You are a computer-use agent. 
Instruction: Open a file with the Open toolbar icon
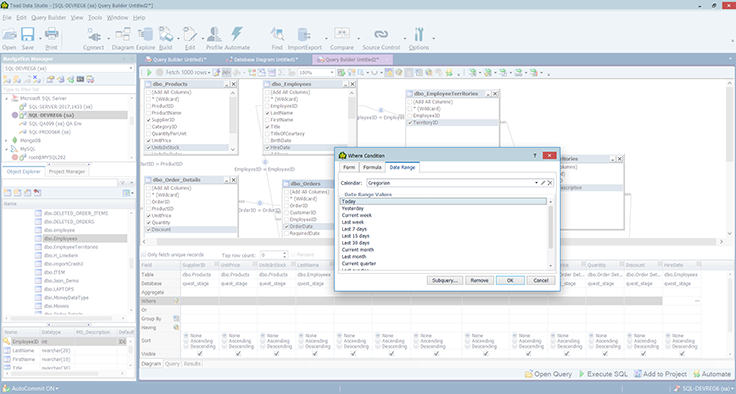(x=9, y=38)
